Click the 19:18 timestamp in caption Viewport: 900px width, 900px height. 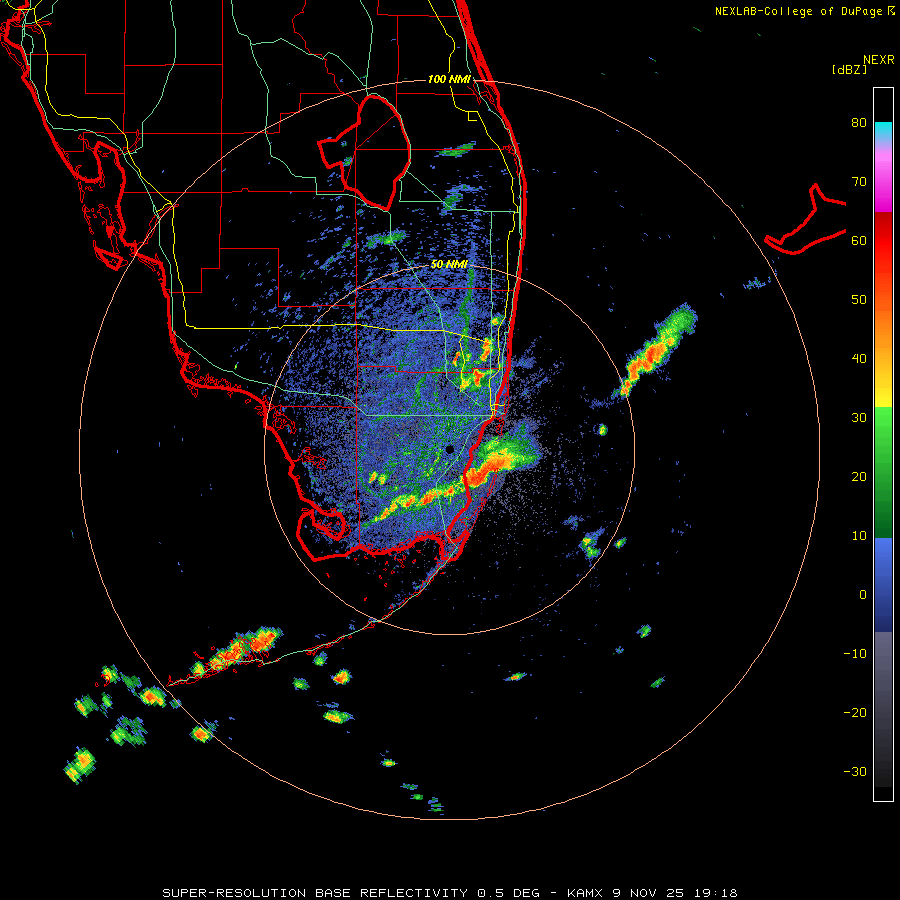(x=714, y=893)
